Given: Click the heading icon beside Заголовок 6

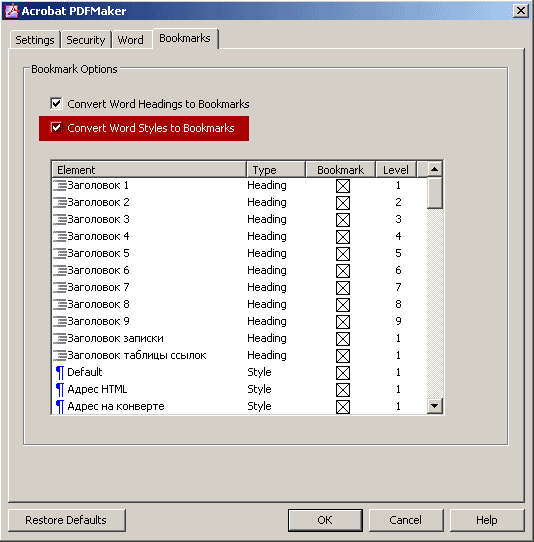Looking at the screenshot, I should (x=60, y=270).
